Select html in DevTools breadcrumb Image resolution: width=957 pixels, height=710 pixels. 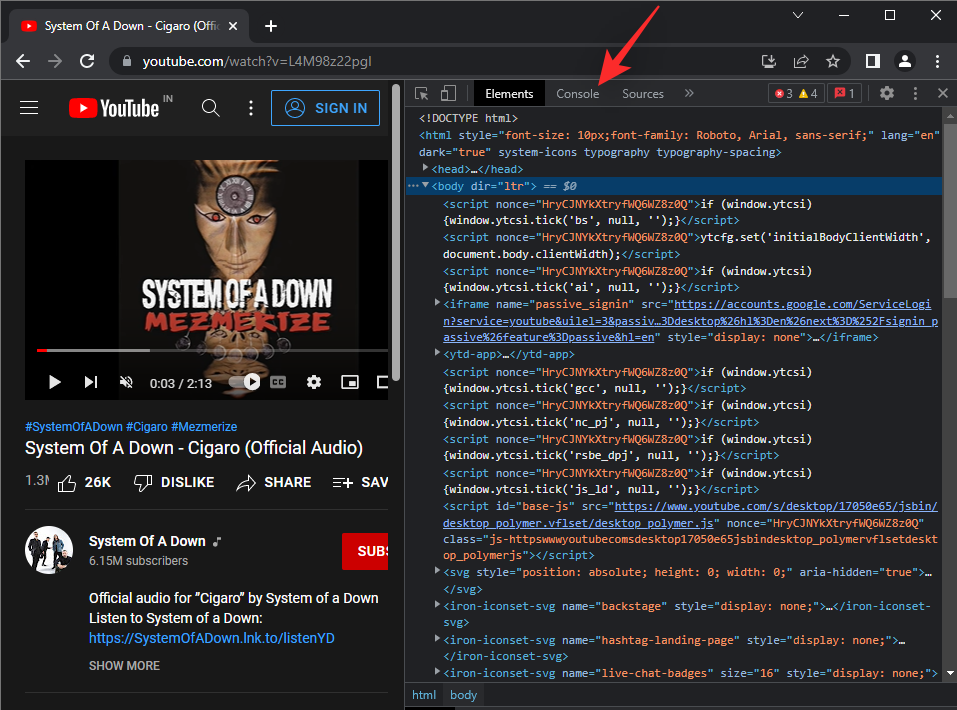point(424,695)
